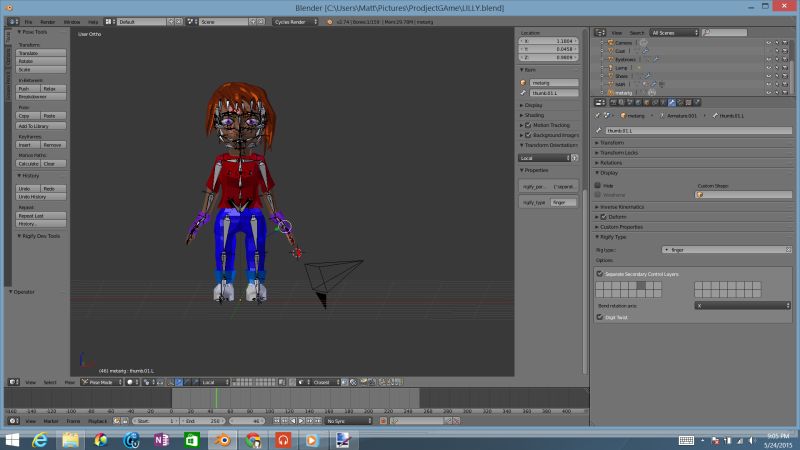The image size is (800, 450).
Task: Expand the Inverse Kinematics panel
Action: point(621,207)
